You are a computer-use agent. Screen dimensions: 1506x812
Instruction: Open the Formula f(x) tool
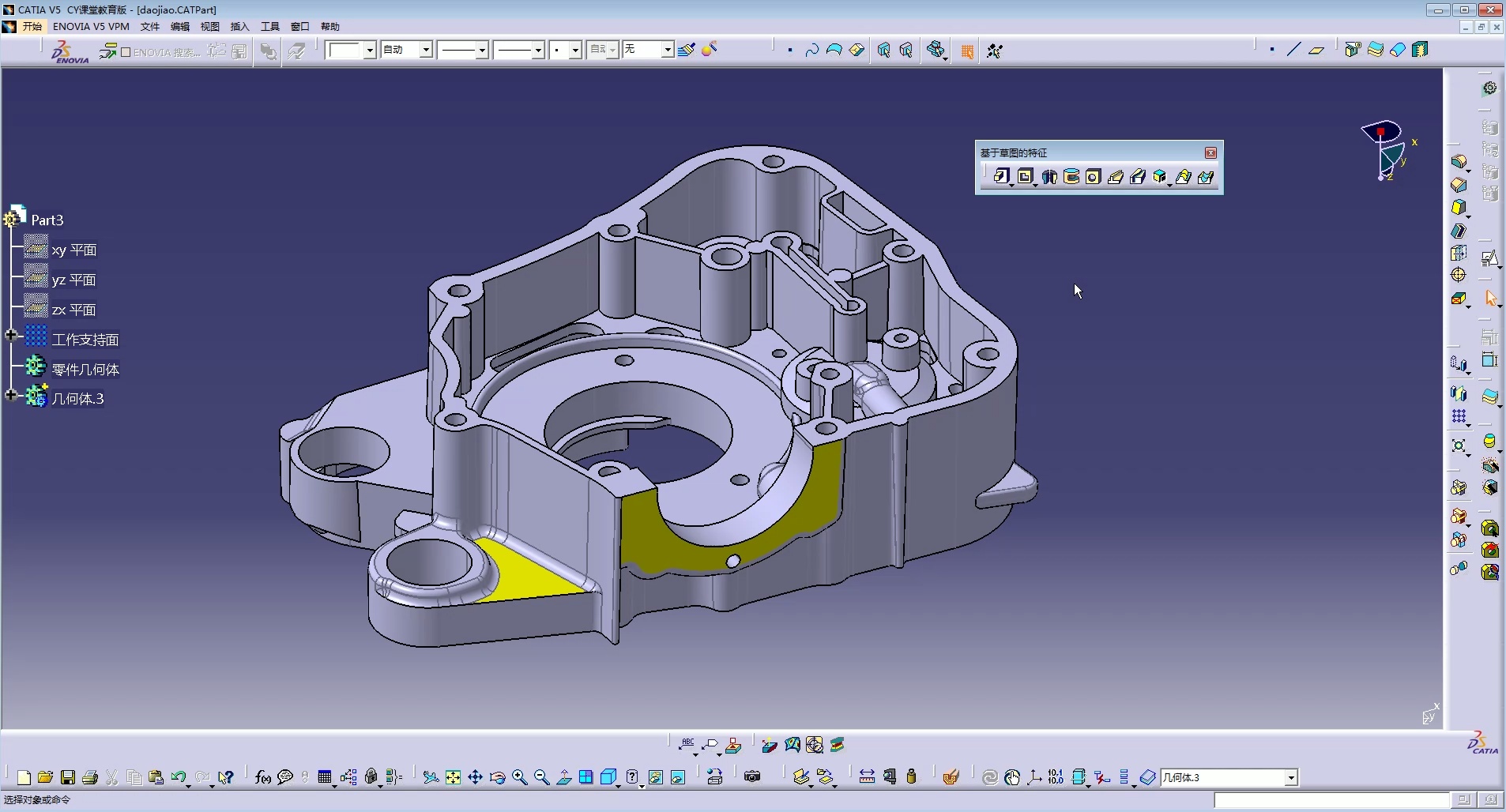pyautogui.click(x=263, y=778)
